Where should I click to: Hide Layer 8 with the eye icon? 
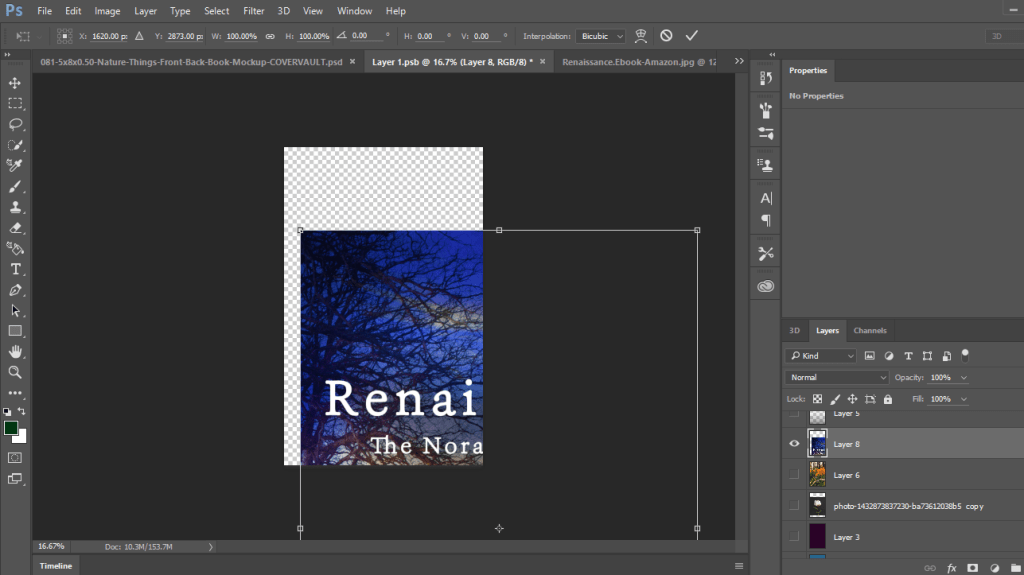[794, 443]
